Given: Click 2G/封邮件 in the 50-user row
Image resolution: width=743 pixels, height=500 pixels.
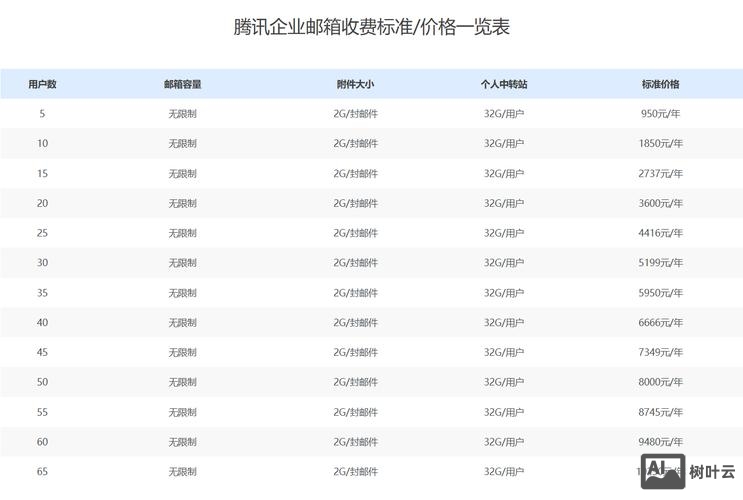Looking at the screenshot, I should point(355,382).
